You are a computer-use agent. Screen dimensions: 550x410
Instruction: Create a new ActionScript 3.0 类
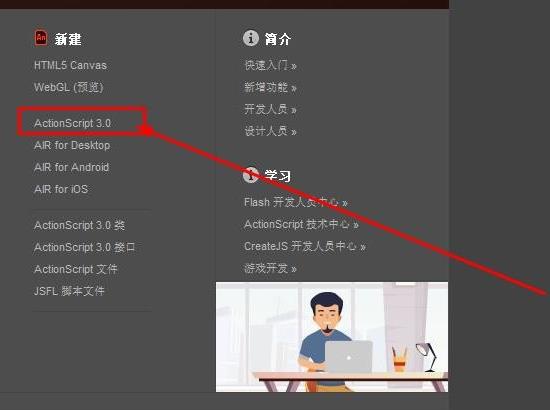tap(79, 225)
